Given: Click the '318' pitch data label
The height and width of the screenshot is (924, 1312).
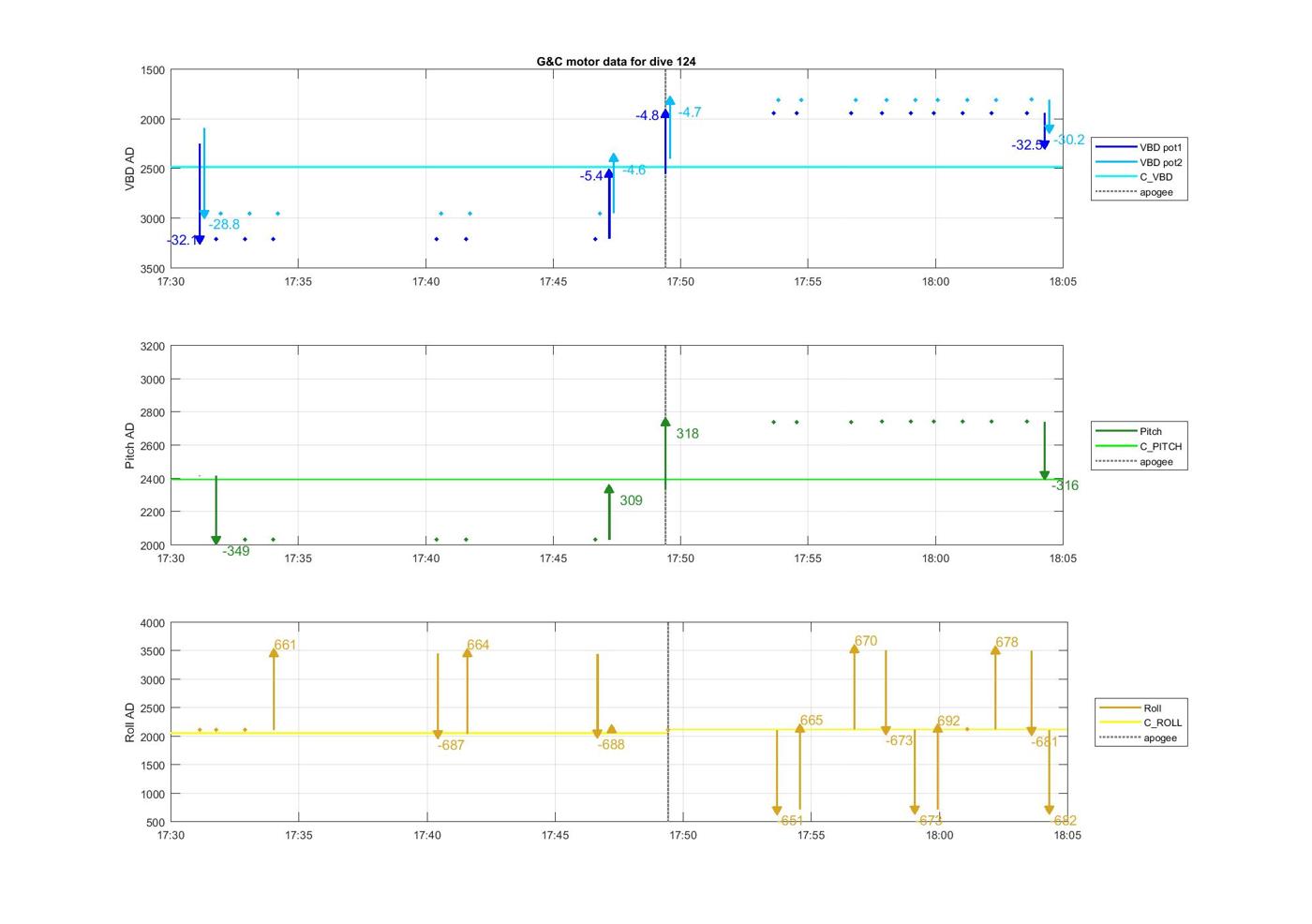Looking at the screenshot, I should tap(688, 433).
